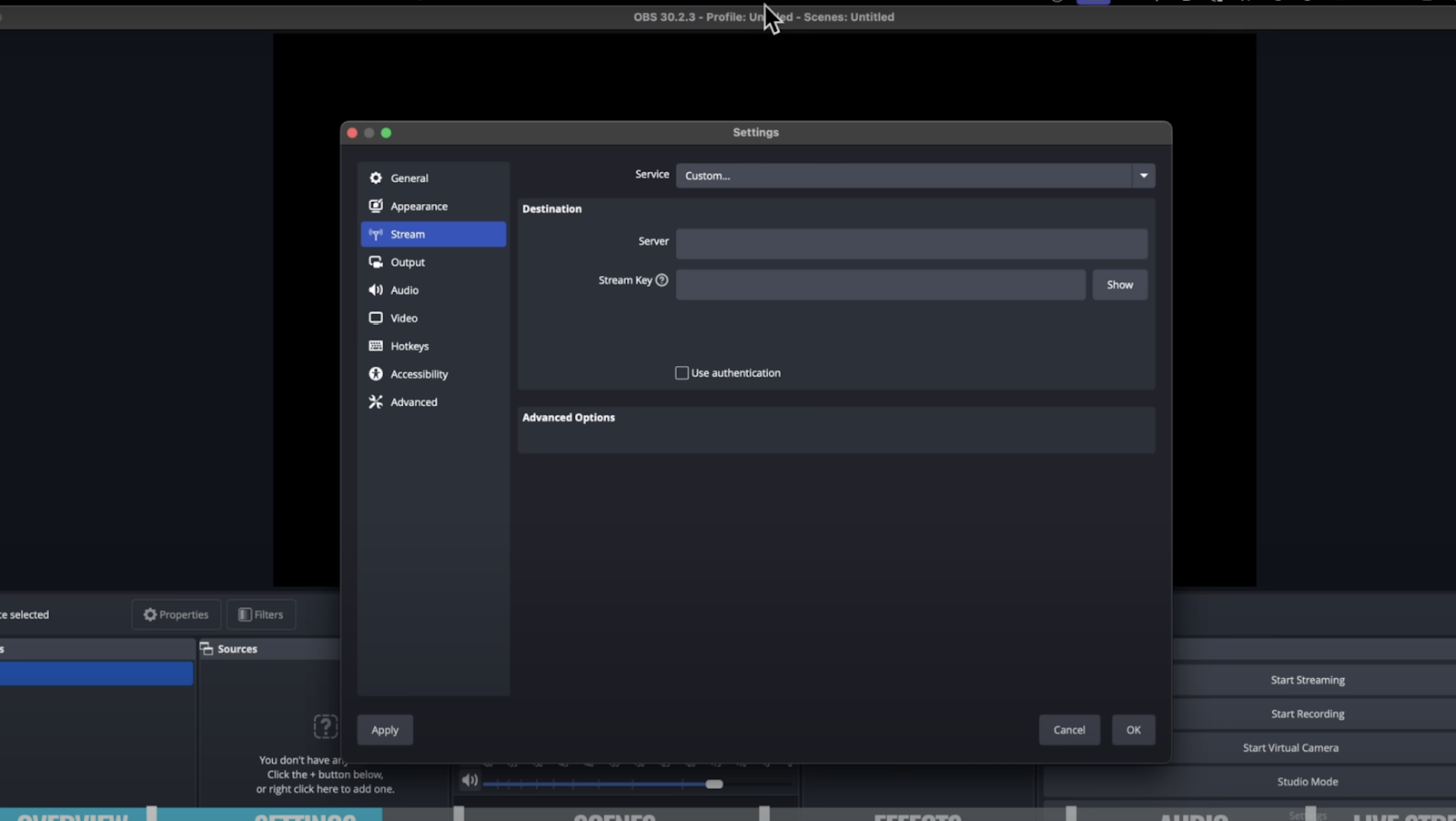This screenshot has width=1456, height=821.
Task: Adjust the audio volume slider
Action: tap(714, 783)
